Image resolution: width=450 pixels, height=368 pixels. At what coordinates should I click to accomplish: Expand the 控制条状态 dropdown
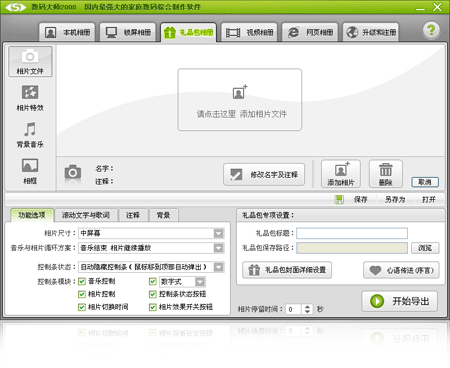point(219,267)
